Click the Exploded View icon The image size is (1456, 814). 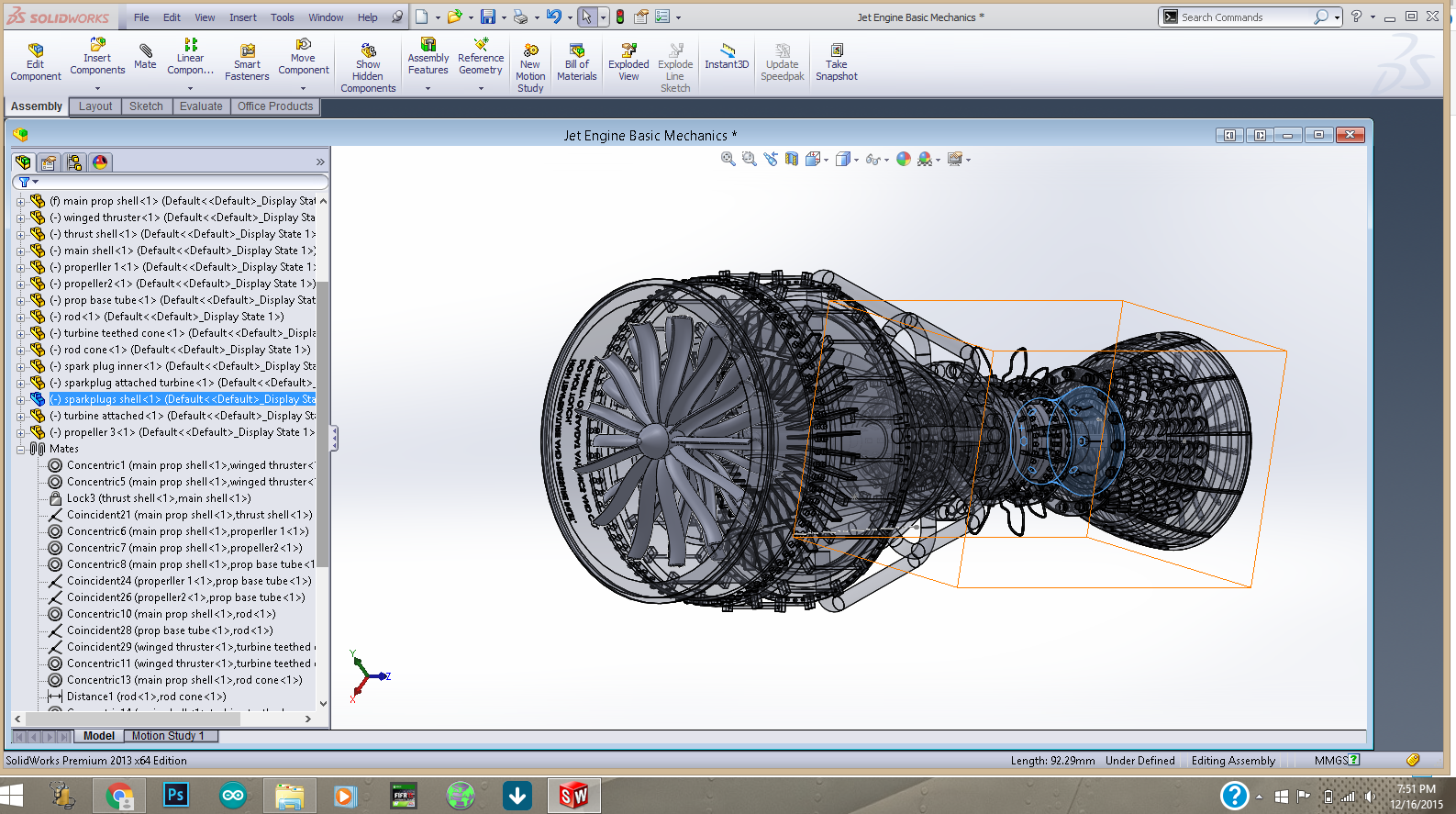click(x=628, y=51)
